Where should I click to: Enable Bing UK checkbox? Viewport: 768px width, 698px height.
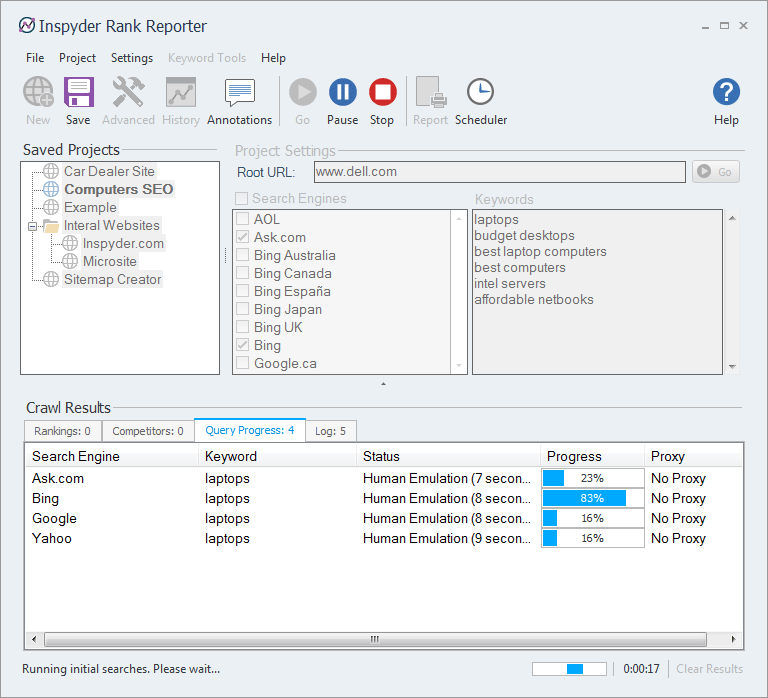click(242, 327)
